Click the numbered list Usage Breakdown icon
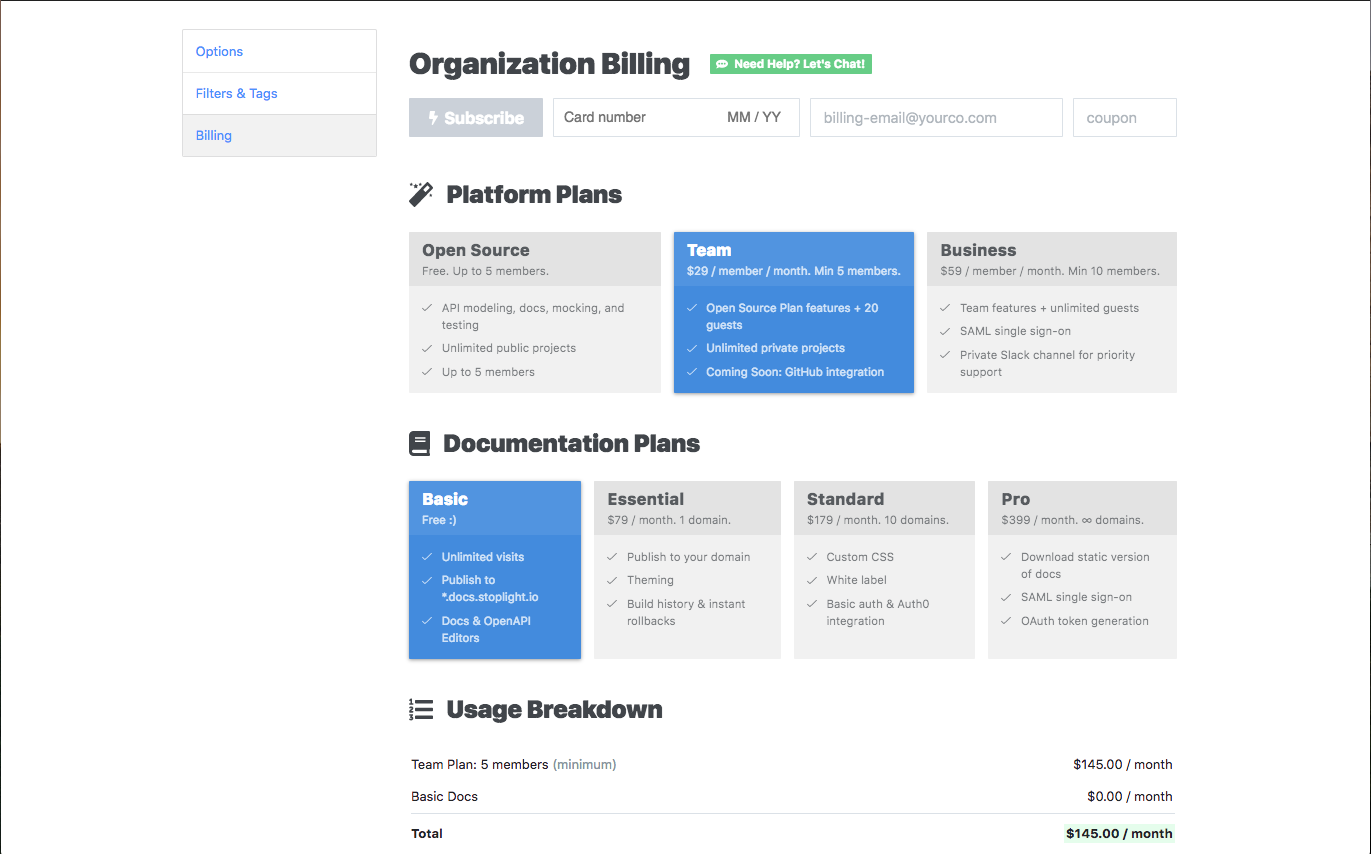Screen dimensions: 1371x854 pyautogui.click(x=421, y=710)
